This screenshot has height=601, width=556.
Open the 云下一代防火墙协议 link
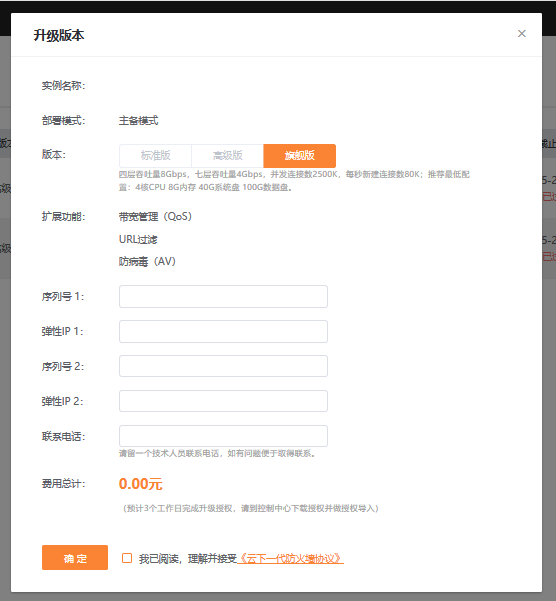[x=290, y=558]
